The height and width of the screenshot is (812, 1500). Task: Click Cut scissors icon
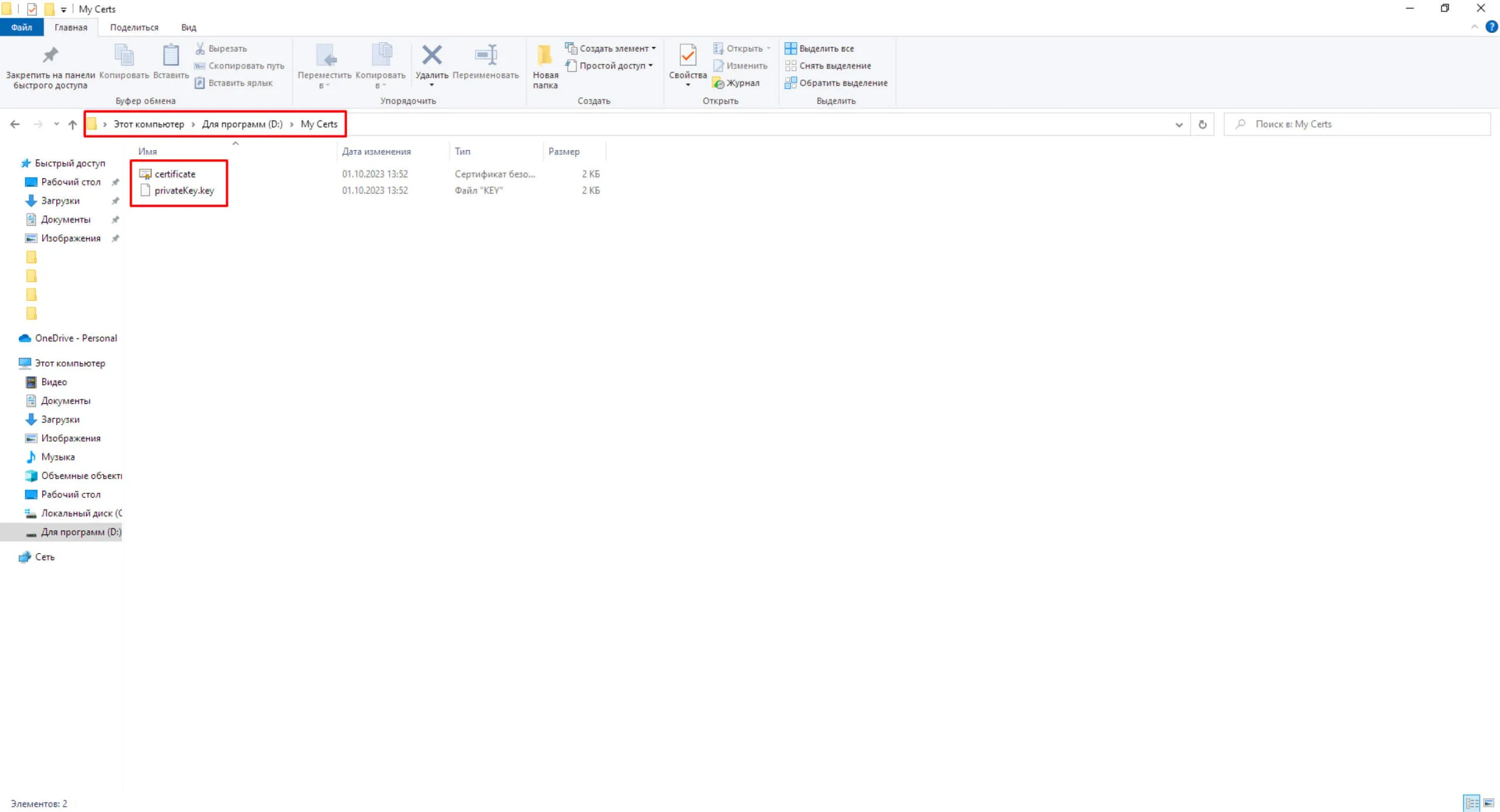click(200, 48)
